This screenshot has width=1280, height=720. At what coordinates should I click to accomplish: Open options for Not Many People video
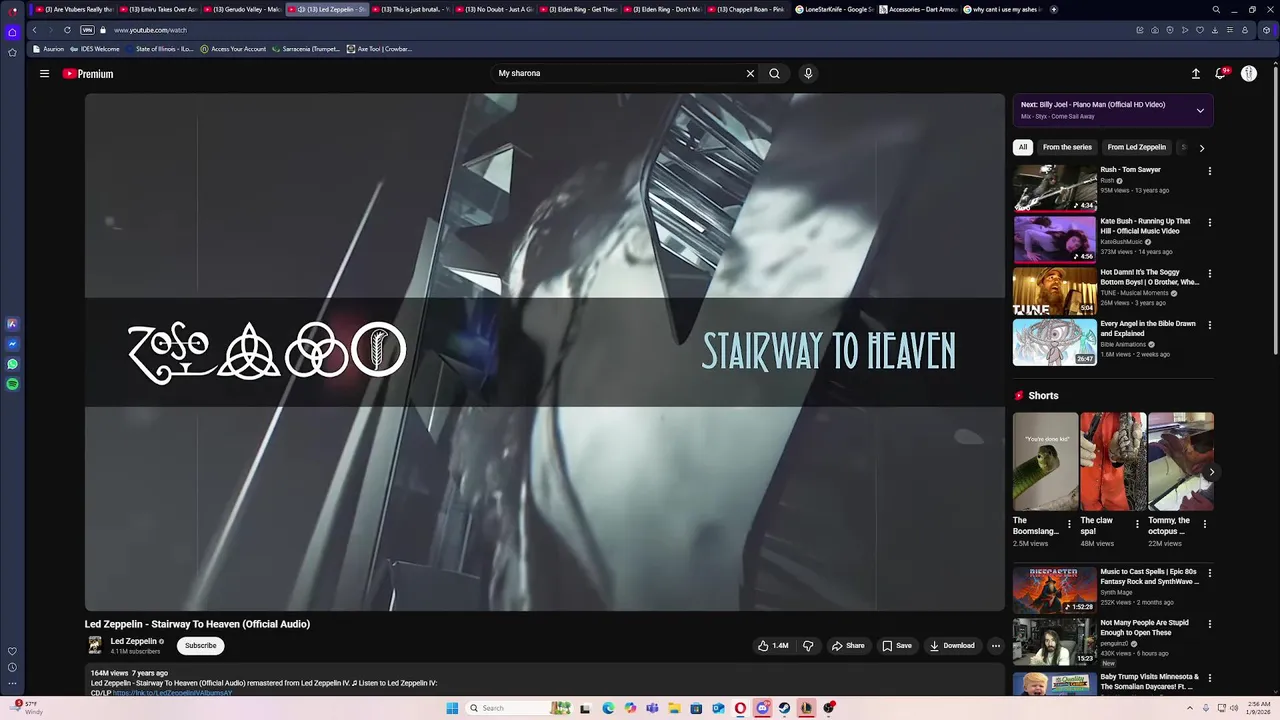1209,624
